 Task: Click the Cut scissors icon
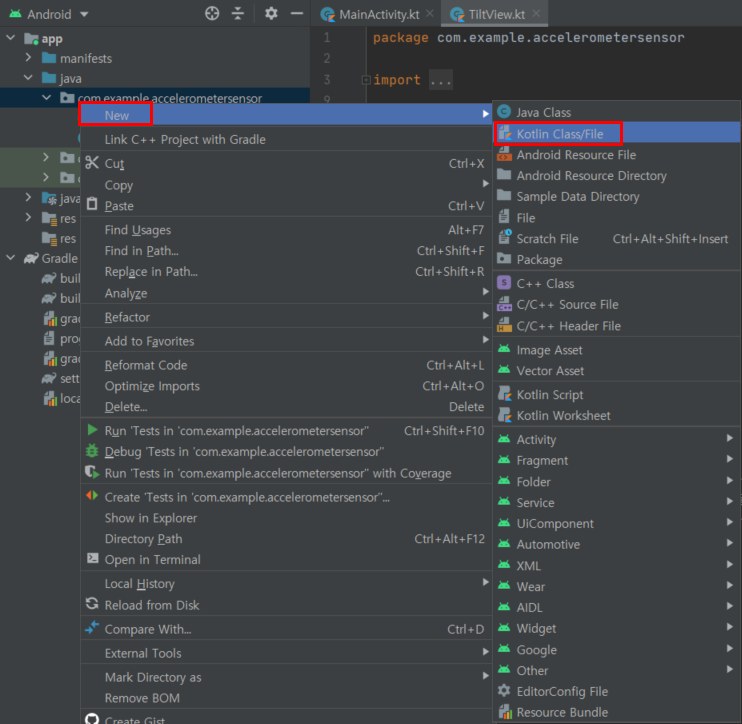(92, 163)
